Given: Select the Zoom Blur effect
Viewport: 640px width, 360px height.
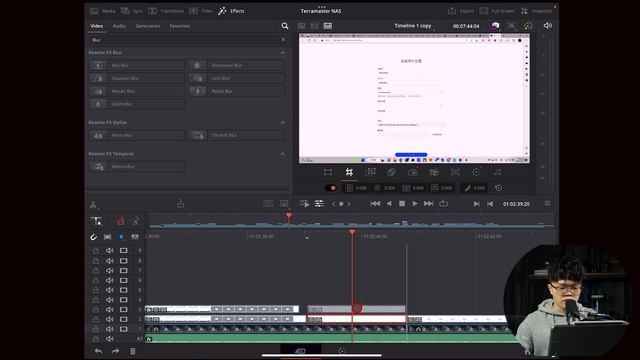Looking at the screenshot, I should 137,104.
